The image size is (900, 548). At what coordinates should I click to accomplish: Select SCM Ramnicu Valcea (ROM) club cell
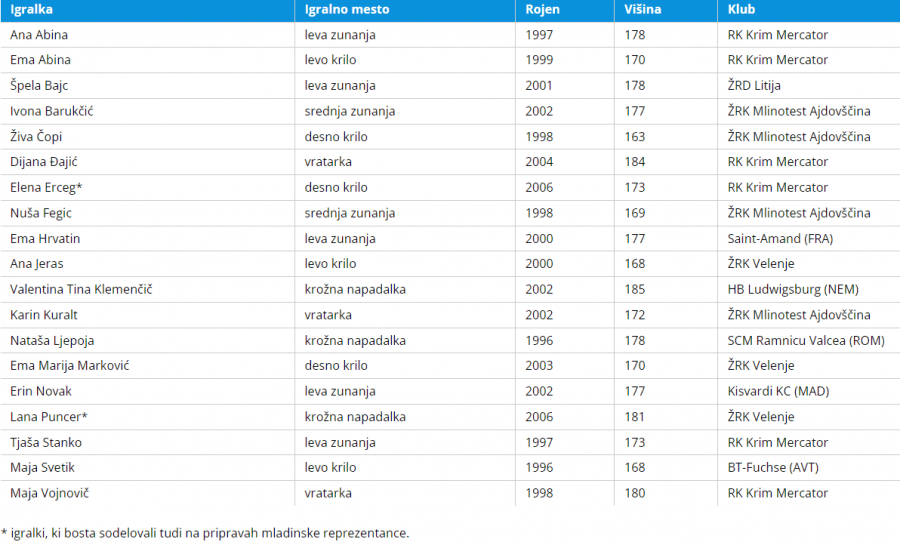click(806, 340)
